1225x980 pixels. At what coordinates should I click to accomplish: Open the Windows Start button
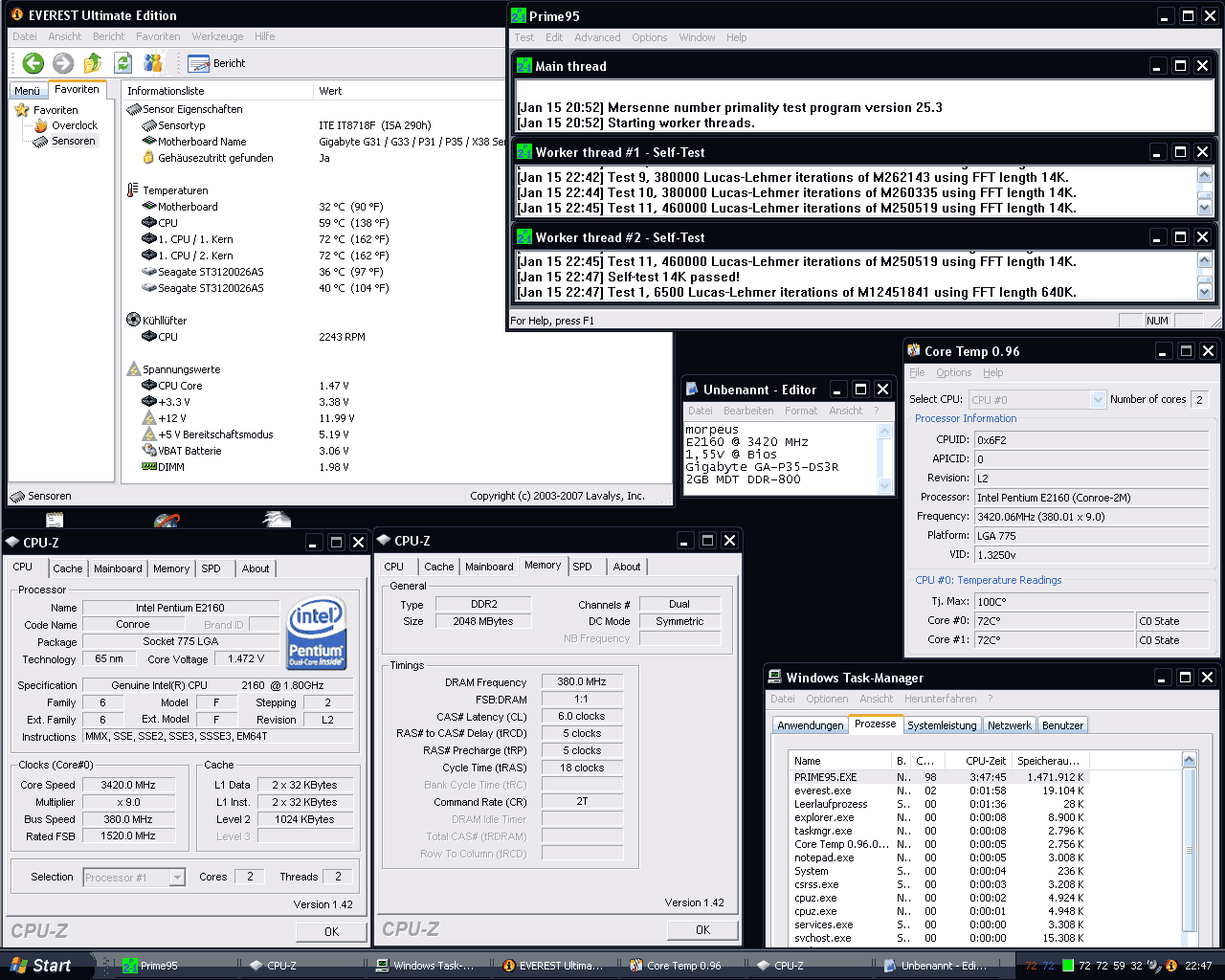pyautogui.click(x=47, y=966)
